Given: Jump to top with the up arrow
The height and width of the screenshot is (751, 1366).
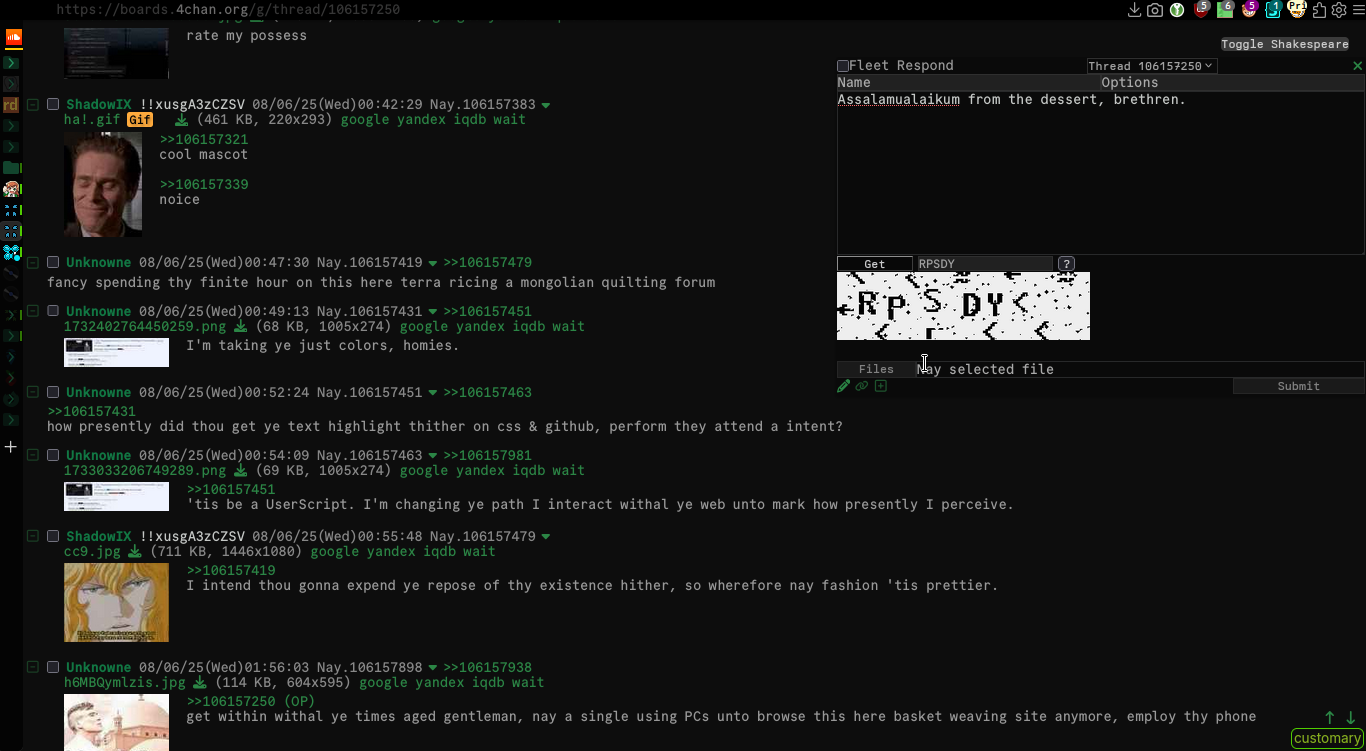Looking at the screenshot, I should pos(1330,718).
